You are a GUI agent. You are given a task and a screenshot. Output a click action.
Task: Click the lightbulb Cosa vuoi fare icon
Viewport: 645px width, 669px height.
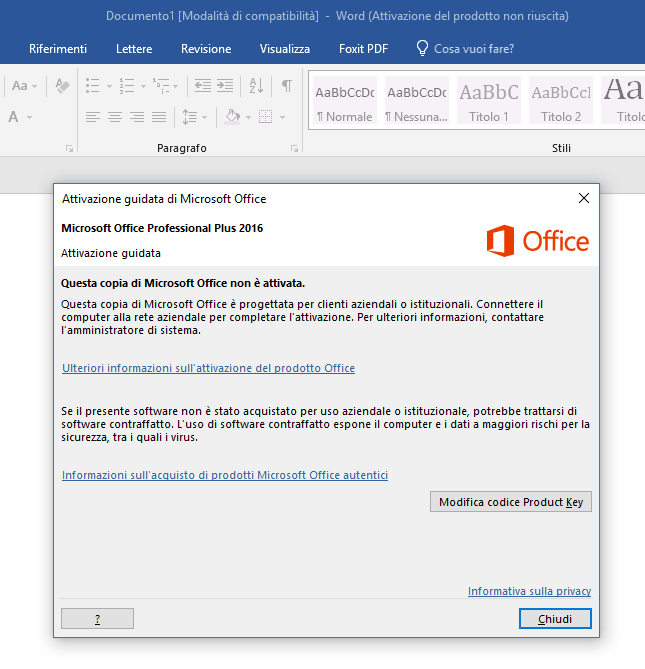click(422, 48)
